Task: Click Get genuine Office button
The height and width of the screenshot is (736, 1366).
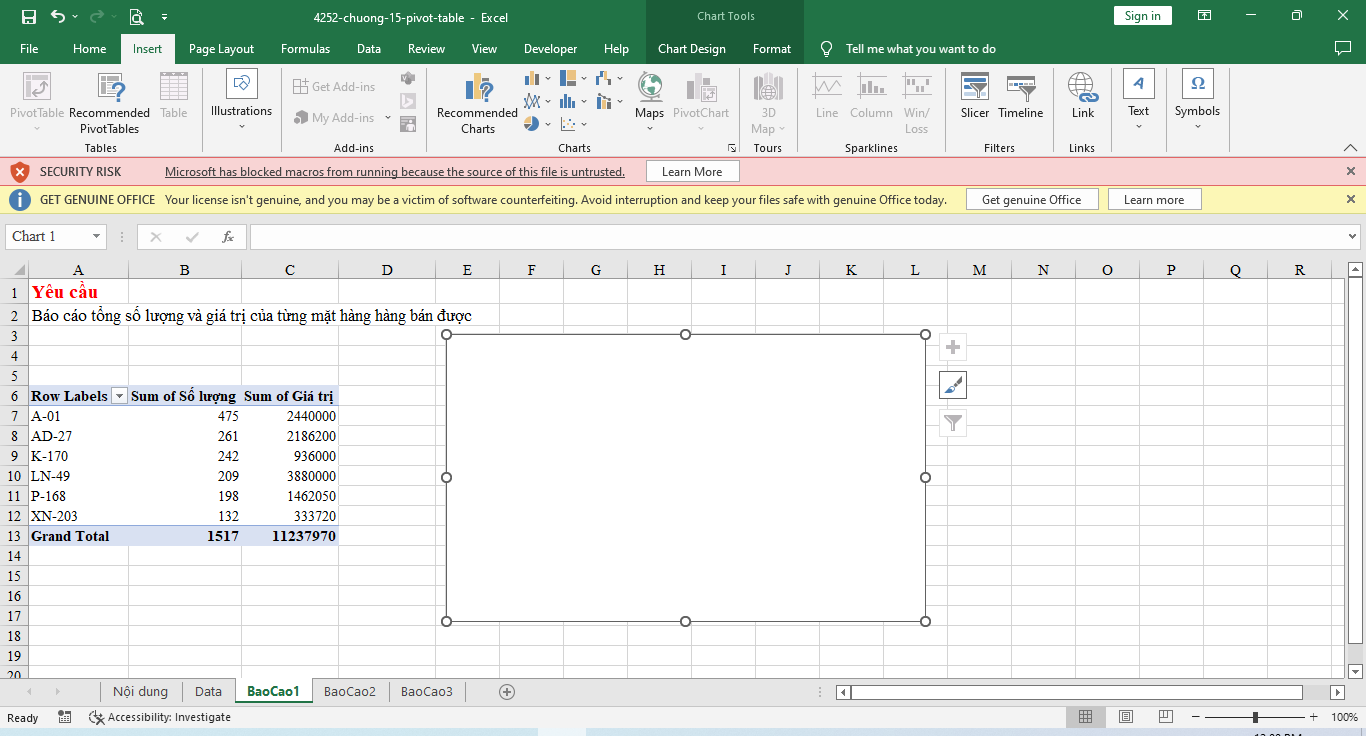Action: pyautogui.click(x=1032, y=200)
